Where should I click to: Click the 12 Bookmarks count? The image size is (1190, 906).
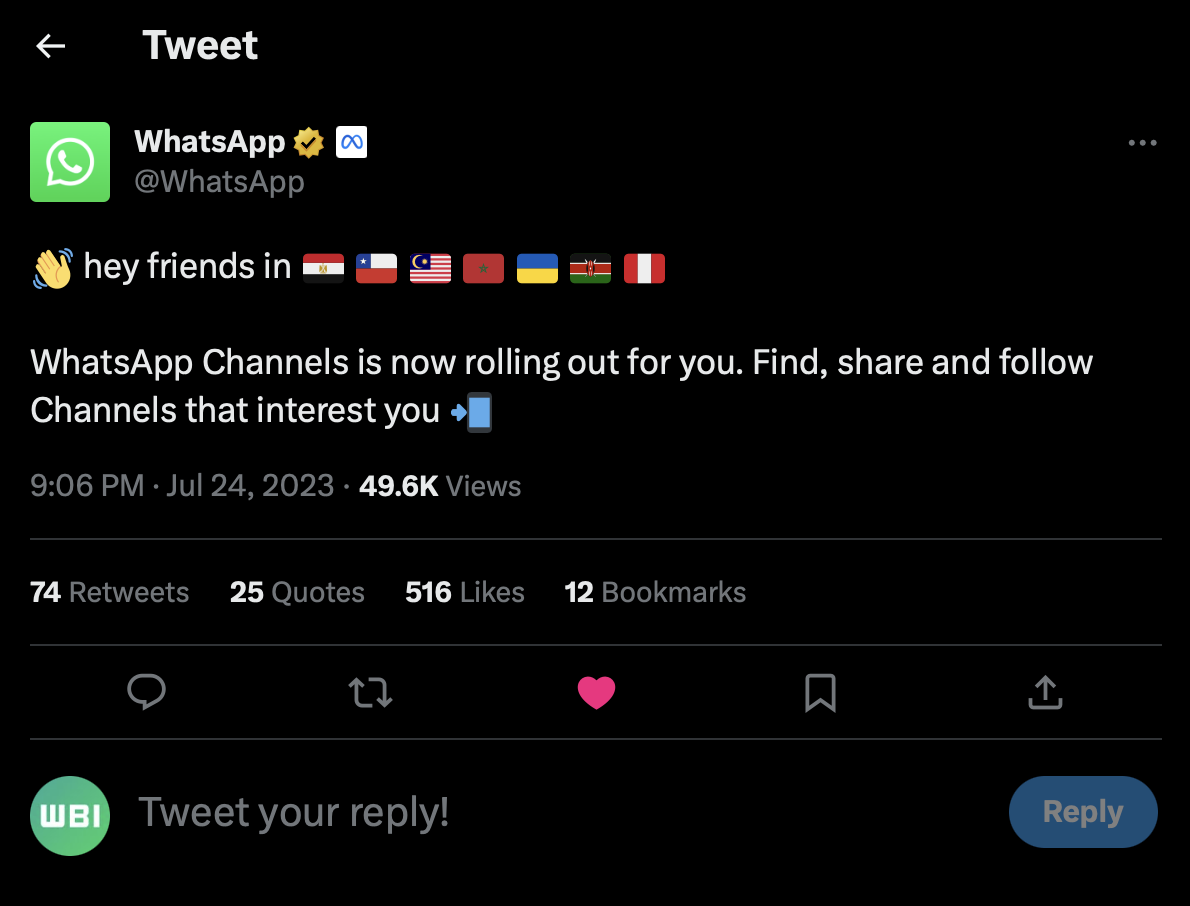(655, 592)
